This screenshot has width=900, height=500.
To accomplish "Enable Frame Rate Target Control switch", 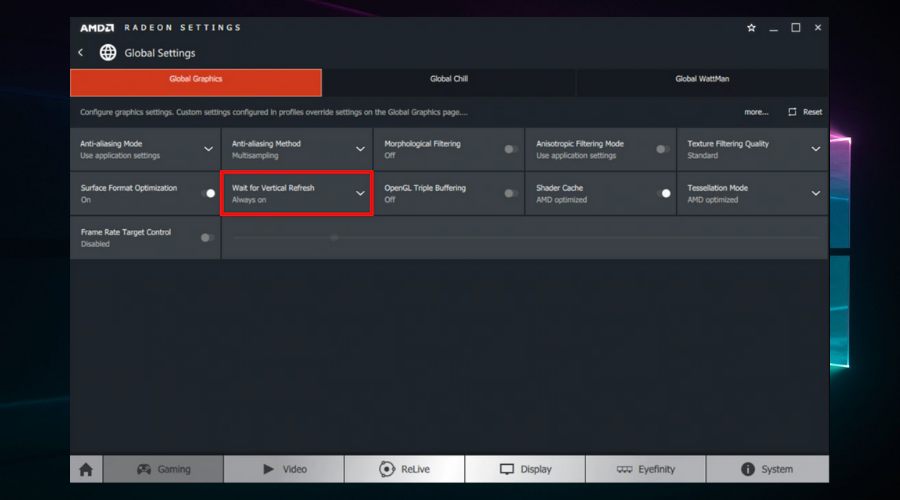I will 207,238.
